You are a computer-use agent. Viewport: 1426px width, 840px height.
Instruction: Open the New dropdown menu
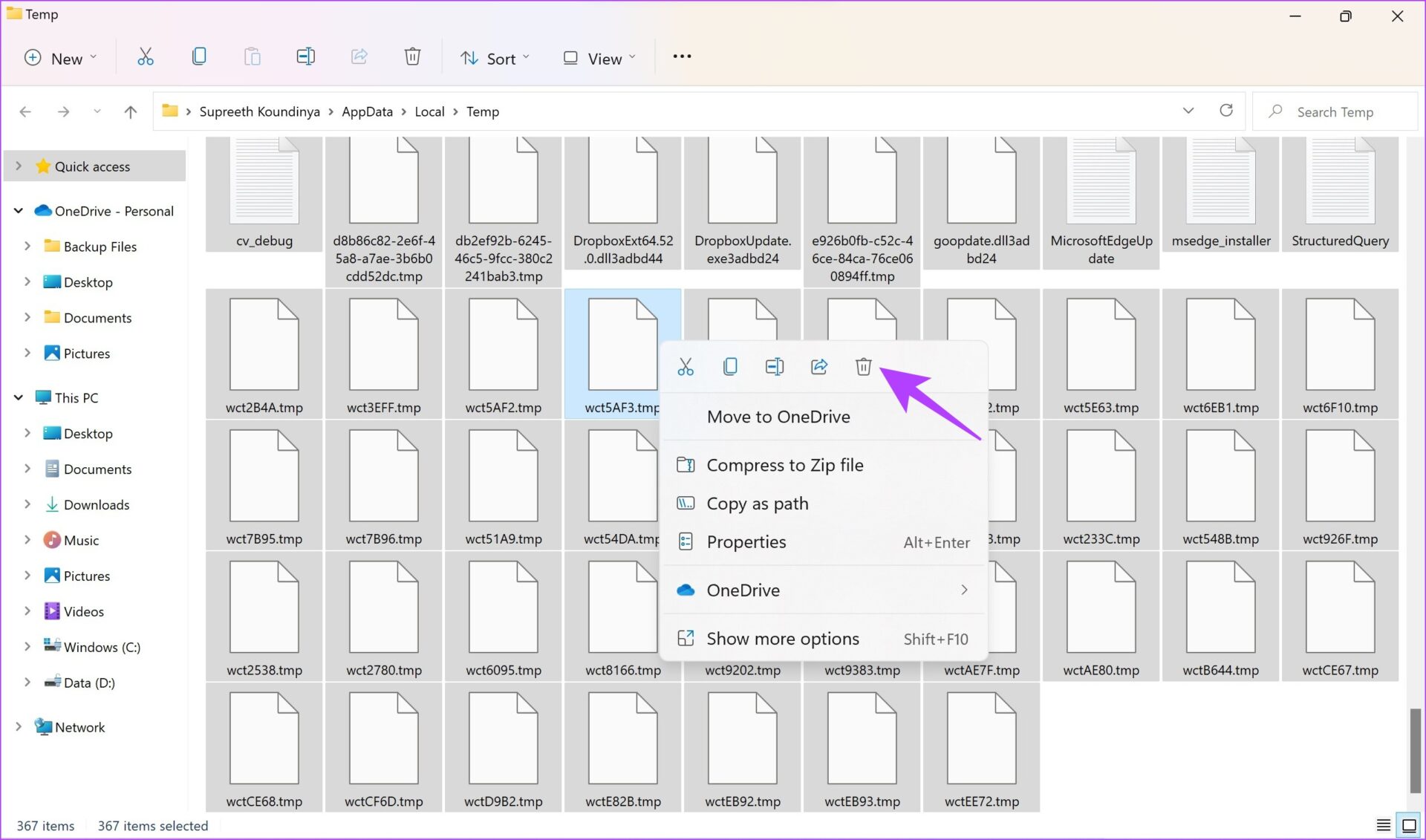(61, 57)
